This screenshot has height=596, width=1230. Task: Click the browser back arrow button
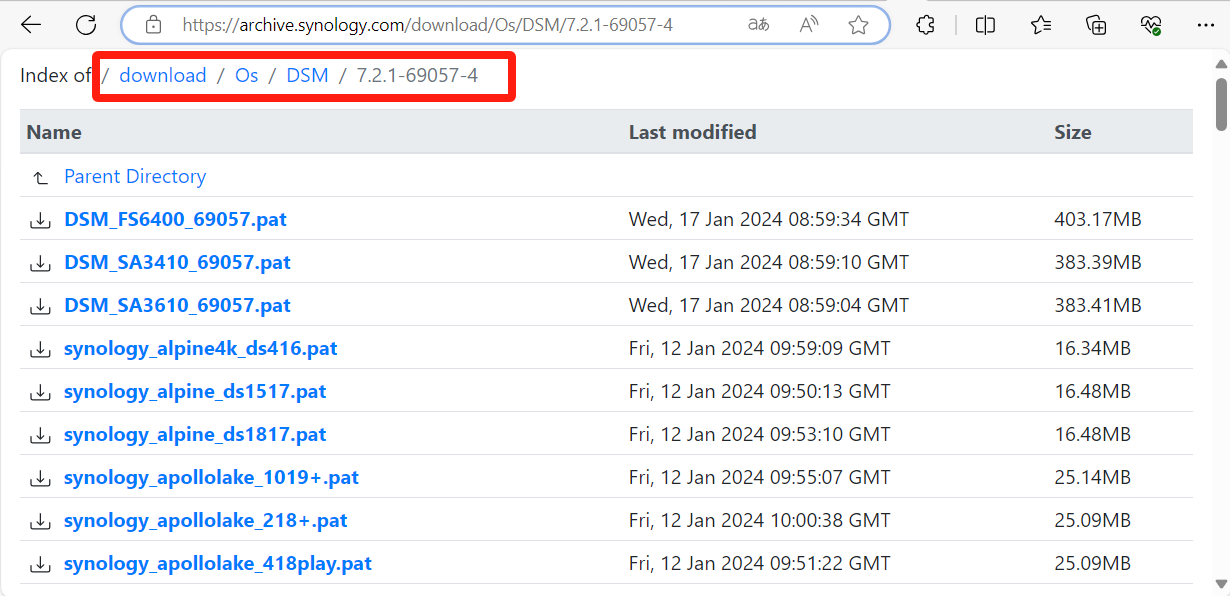coord(31,25)
